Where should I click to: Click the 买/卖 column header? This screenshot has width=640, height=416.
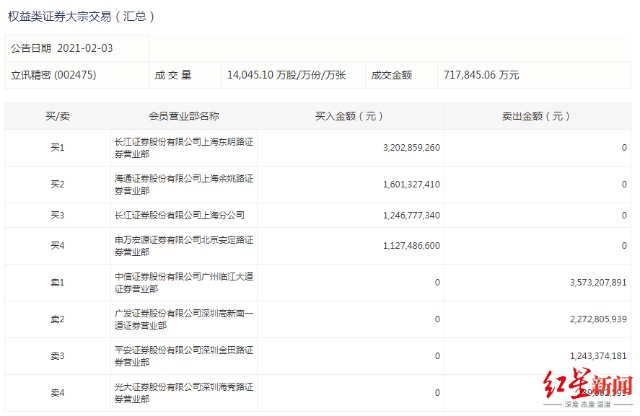[58, 116]
